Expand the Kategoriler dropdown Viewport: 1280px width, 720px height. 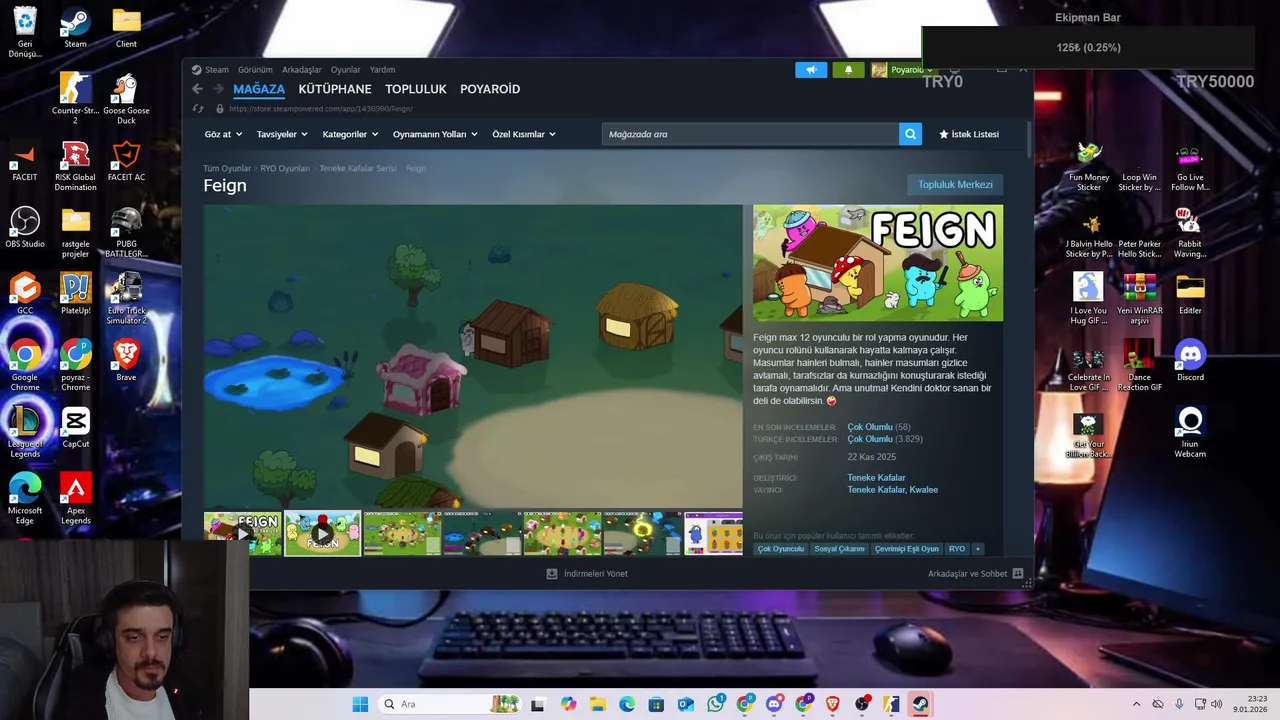tap(350, 134)
